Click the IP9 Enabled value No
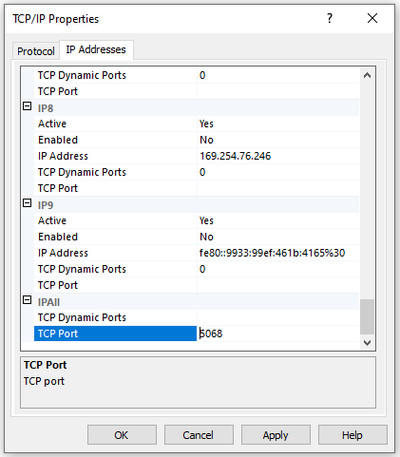Screen dimensions: 400x457 (206, 237)
